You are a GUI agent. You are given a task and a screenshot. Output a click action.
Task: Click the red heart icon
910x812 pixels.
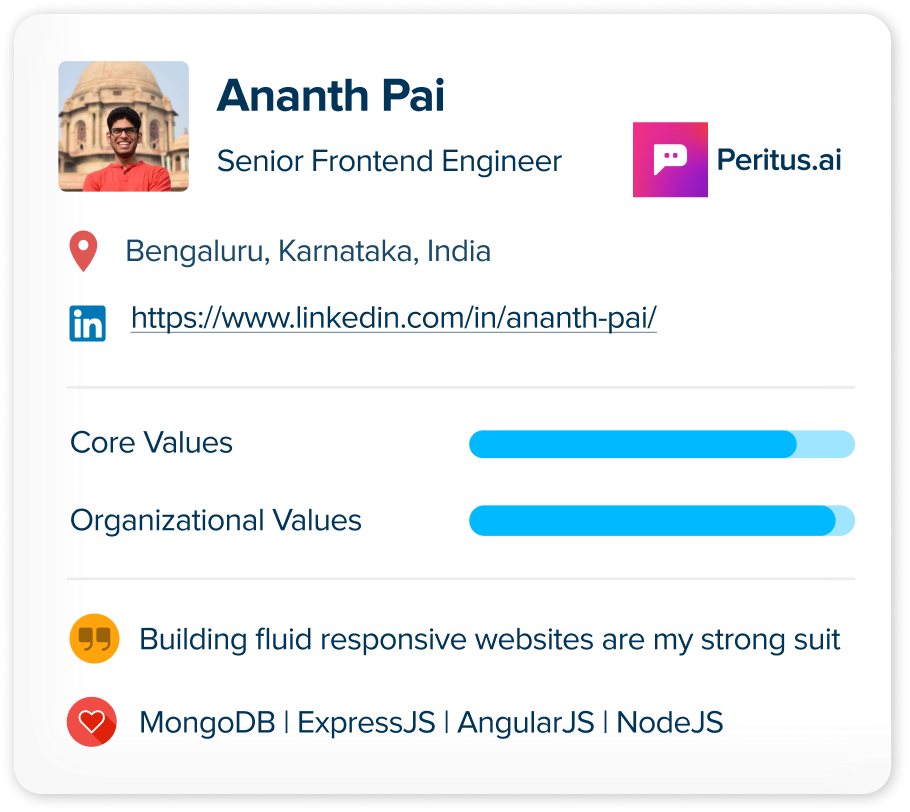click(x=92, y=721)
